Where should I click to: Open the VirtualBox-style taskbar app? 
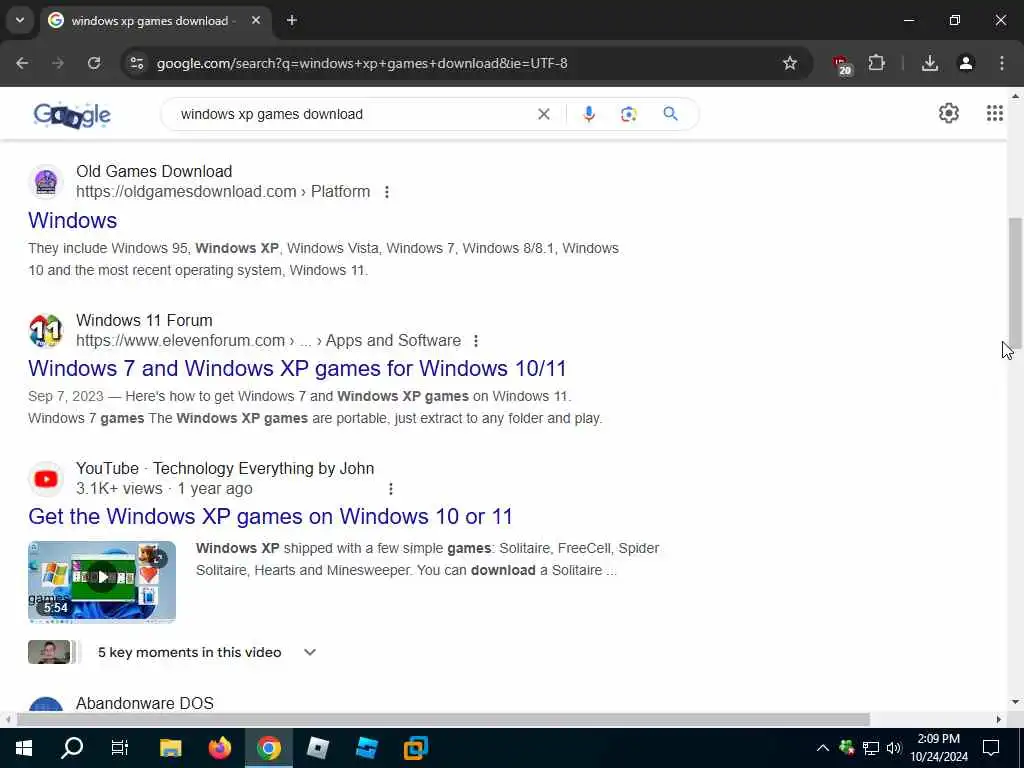[x=415, y=748]
